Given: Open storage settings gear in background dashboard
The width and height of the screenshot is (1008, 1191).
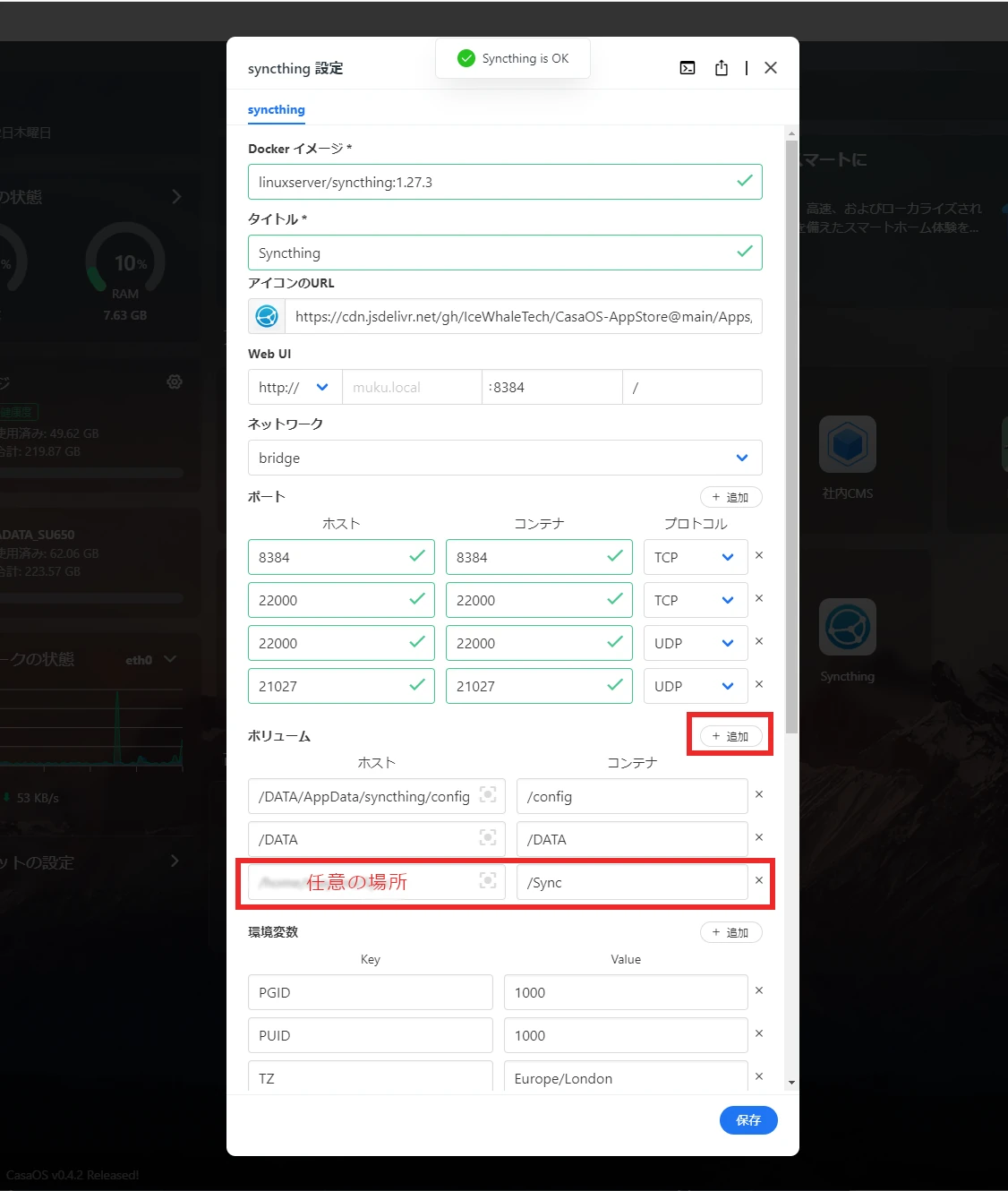Looking at the screenshot, I should pyautogui.click(x=175, y=381).
